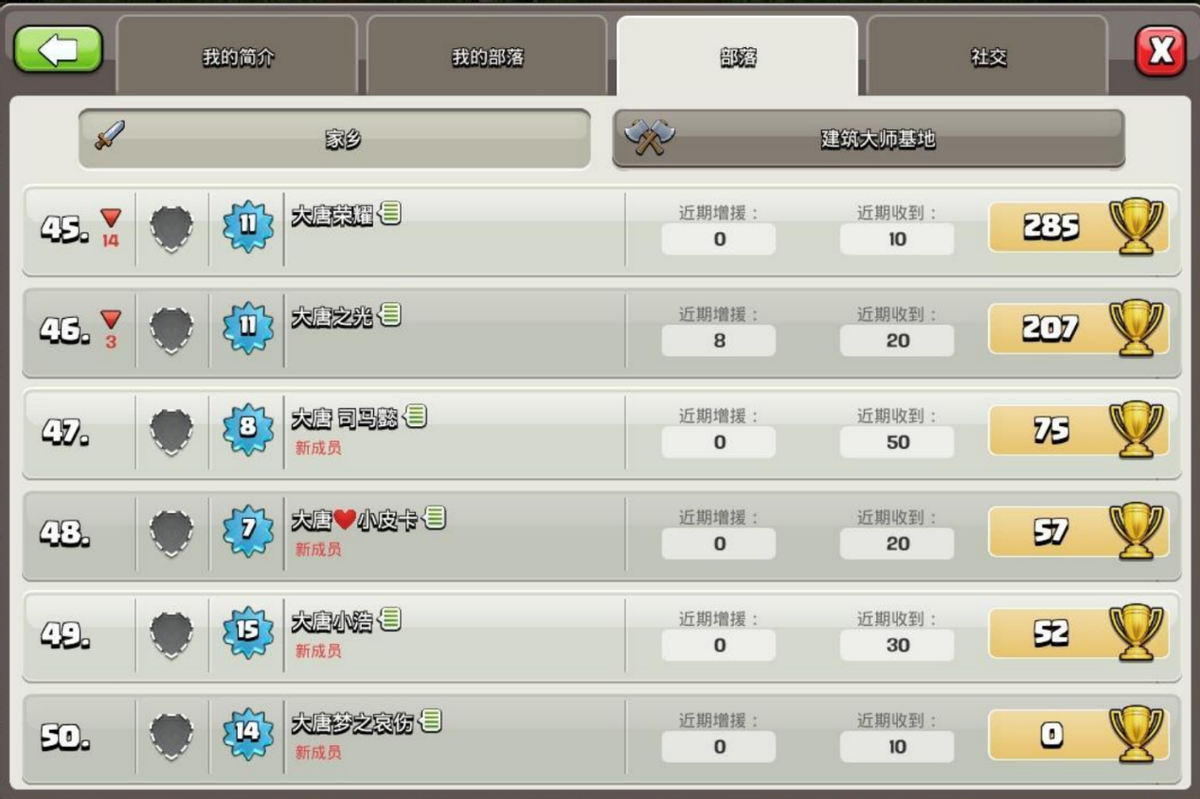The height and width of the screenshot is (799, 1200).
Task: Click the green back arrow button
Action: [58, 49]
